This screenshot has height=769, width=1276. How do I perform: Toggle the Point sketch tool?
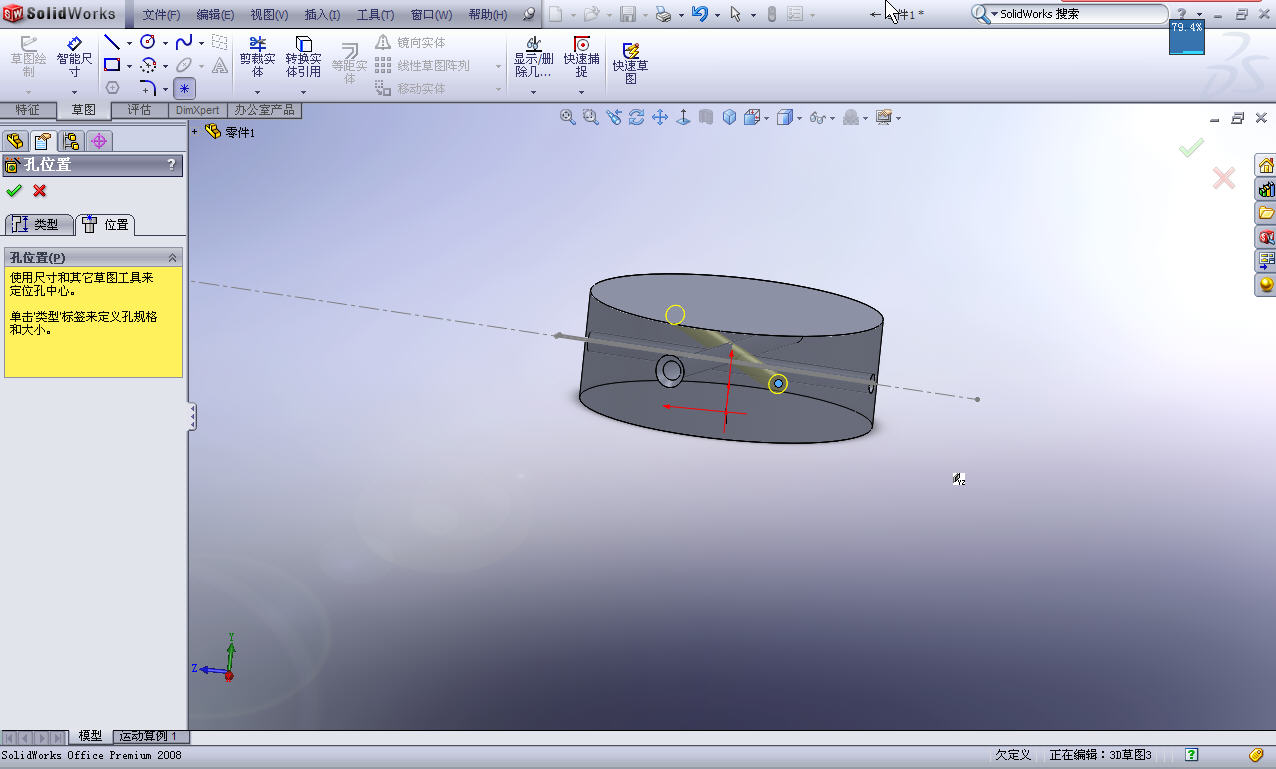pos(184,88)
